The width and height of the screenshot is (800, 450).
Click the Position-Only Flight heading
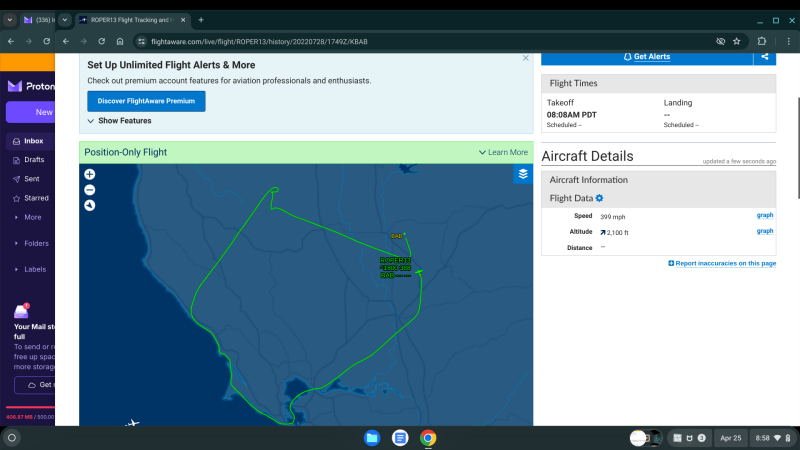coord(126,152)
